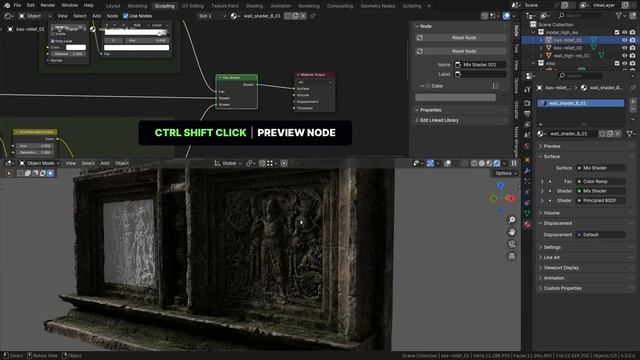
Task: Select rendered viewport shading mode
Action: (x=497, y=163)
